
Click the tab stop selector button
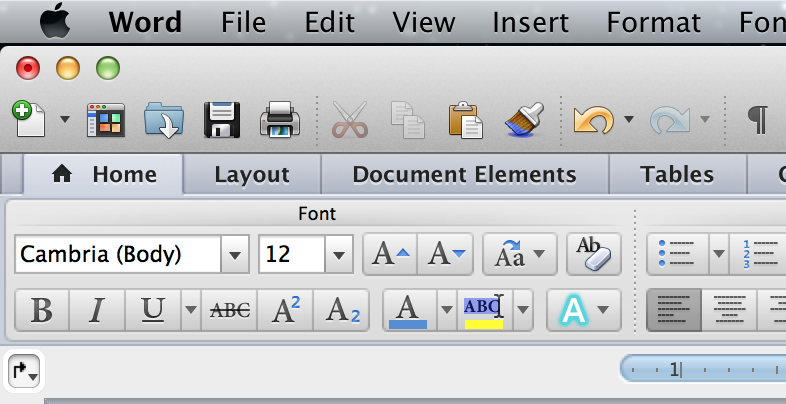(x=24, y=371)
